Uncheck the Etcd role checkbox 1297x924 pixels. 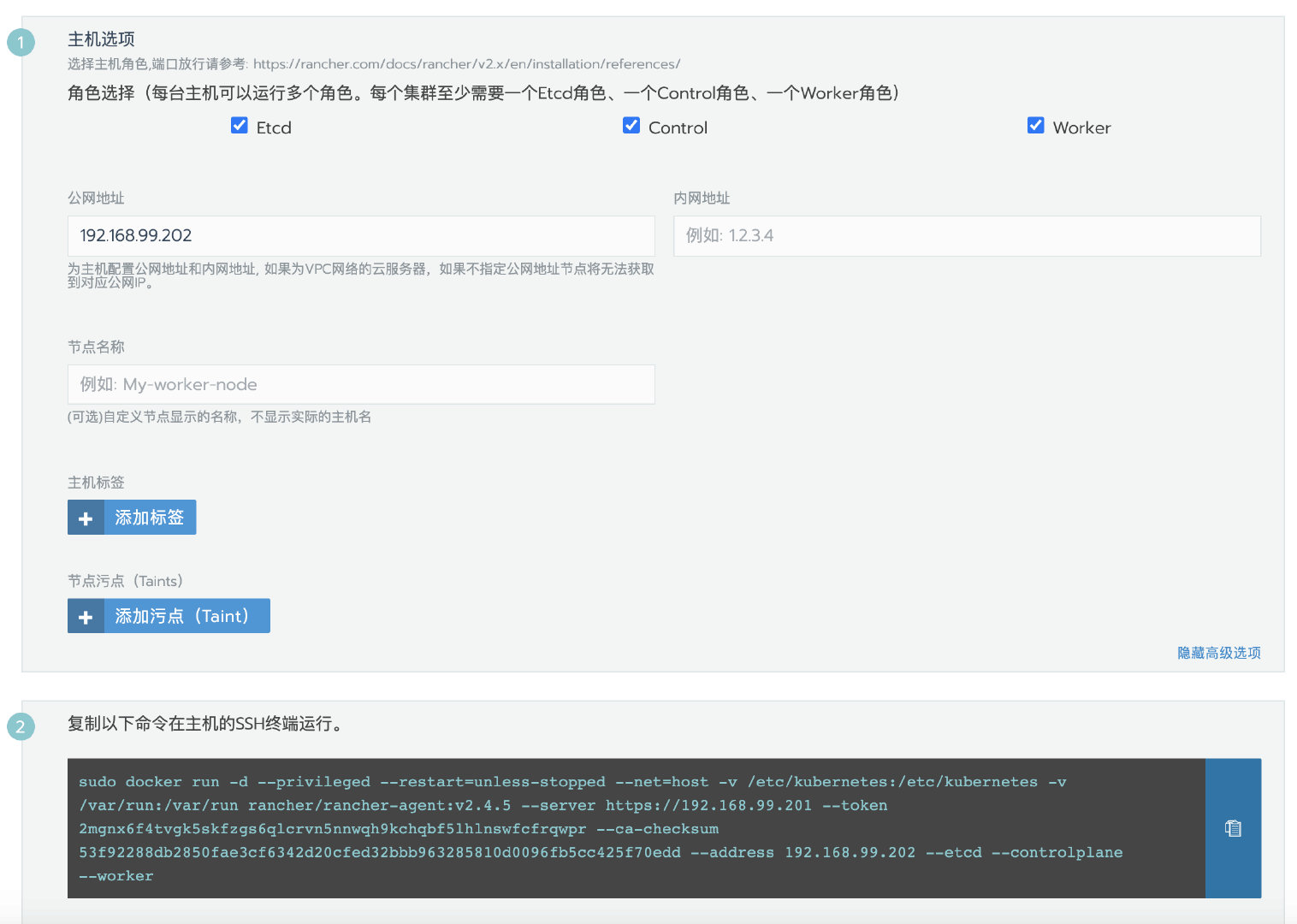tap(240, 126)
